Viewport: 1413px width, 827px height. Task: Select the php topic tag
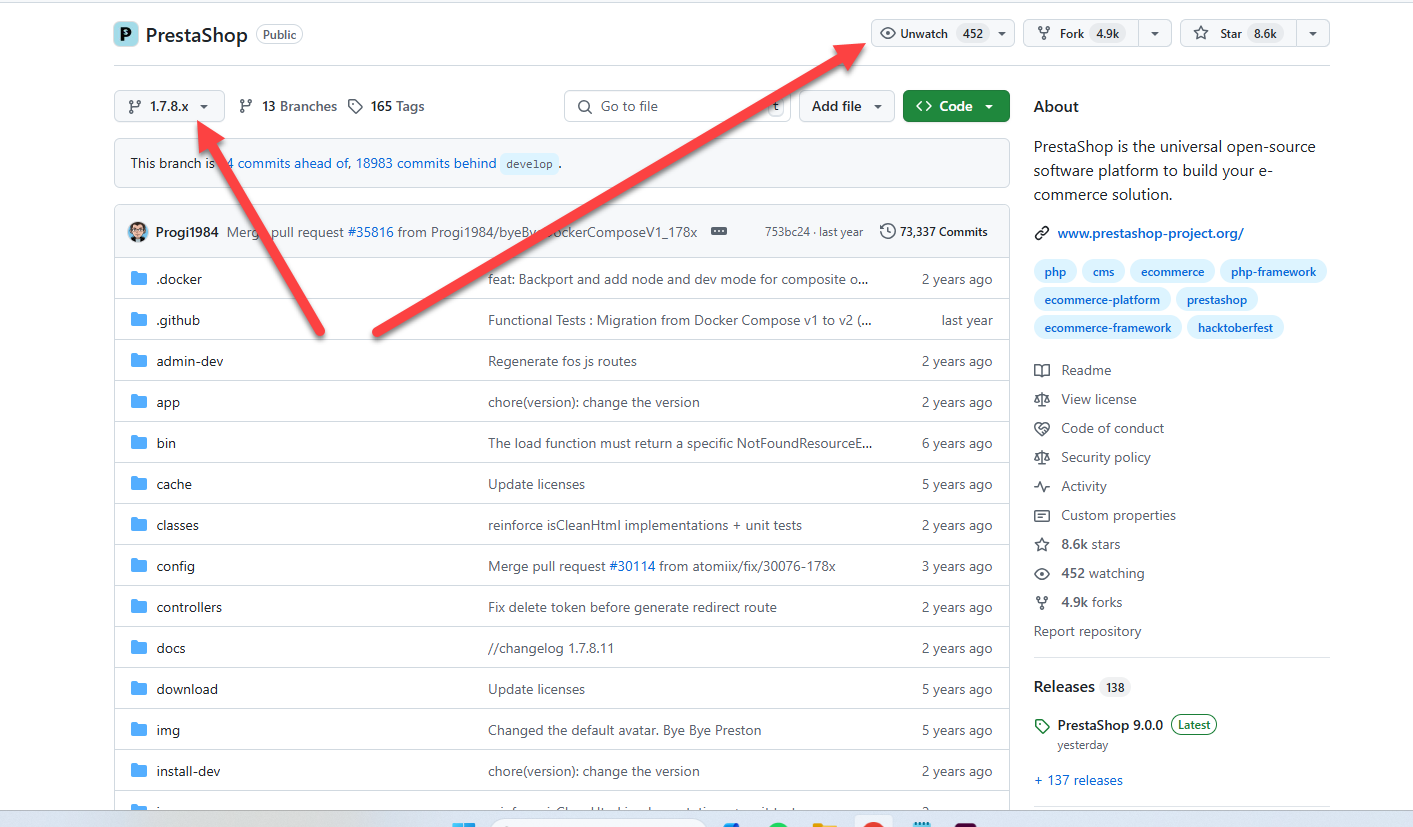tap(1055, 272)
